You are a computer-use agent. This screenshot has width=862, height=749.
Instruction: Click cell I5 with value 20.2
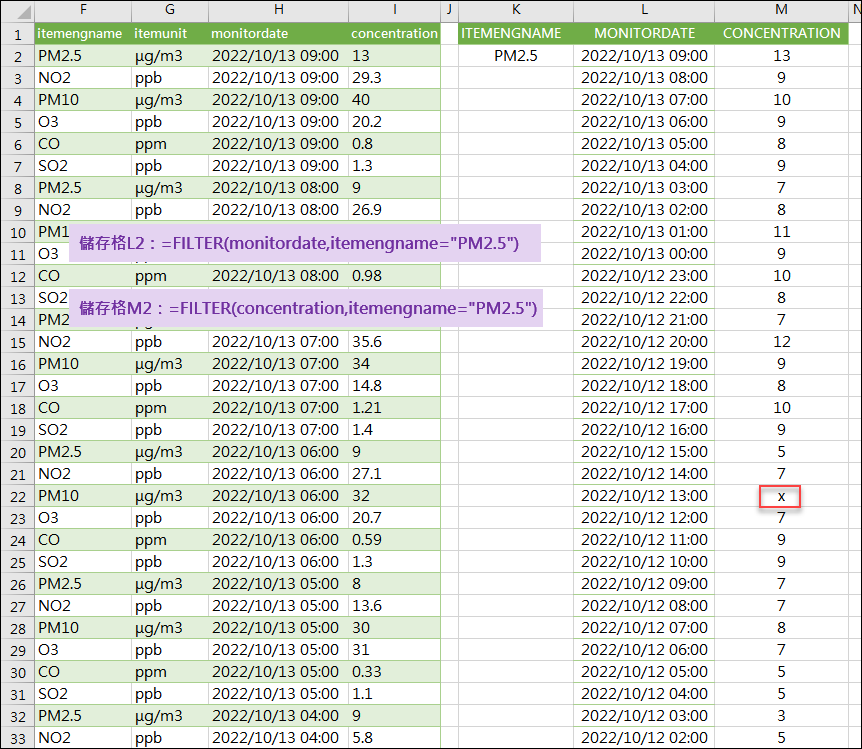tap(395, 122)
